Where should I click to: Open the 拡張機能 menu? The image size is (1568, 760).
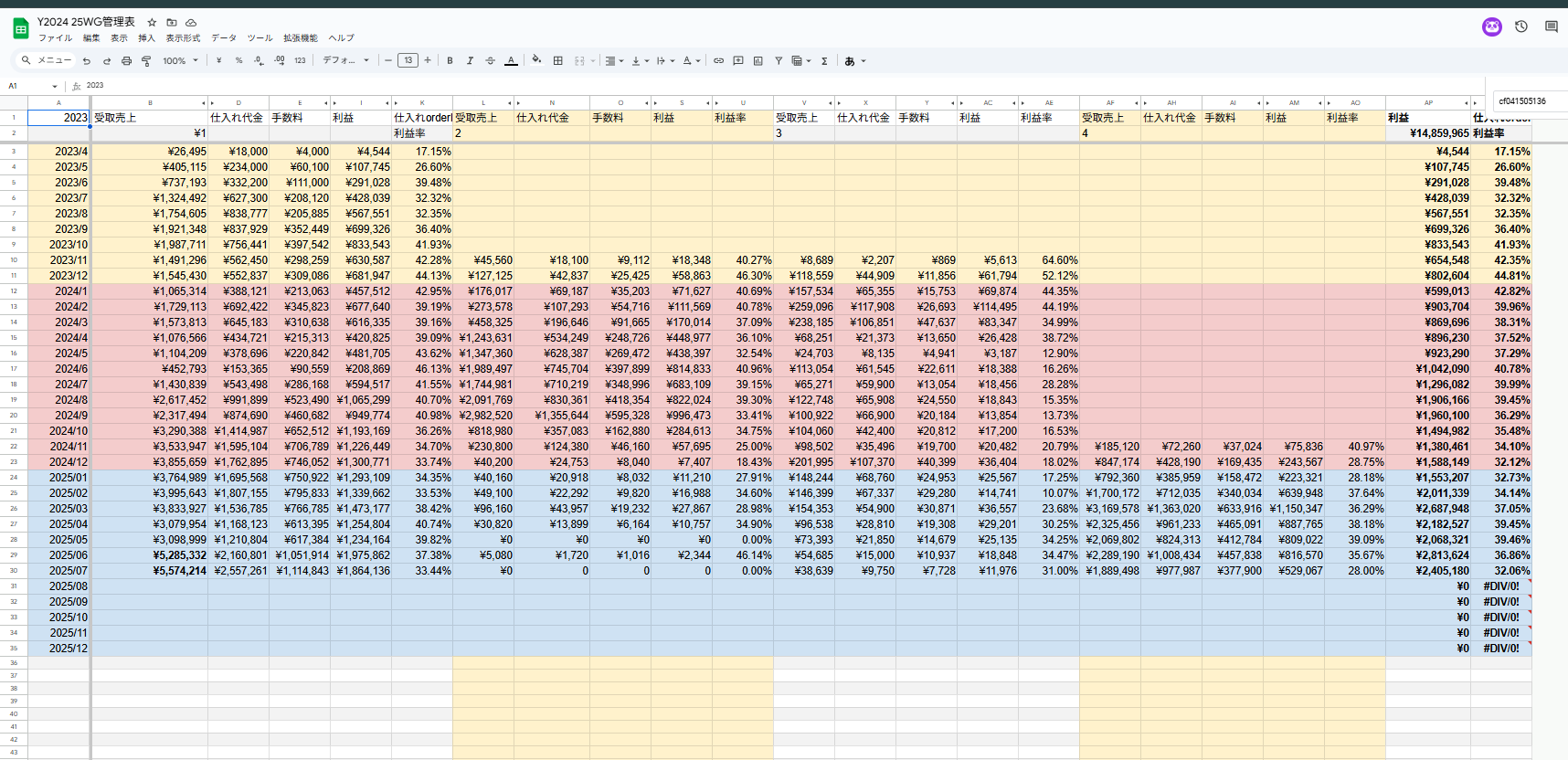click(301, 38)
